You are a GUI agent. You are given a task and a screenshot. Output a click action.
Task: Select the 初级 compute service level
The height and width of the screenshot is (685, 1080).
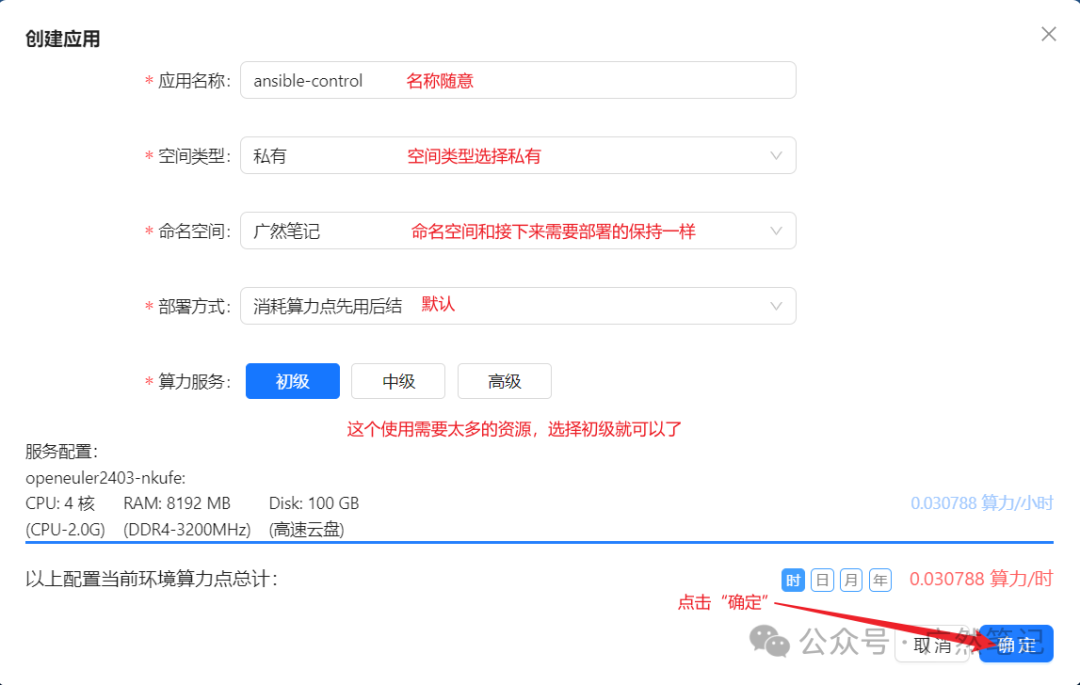(293, 381)
